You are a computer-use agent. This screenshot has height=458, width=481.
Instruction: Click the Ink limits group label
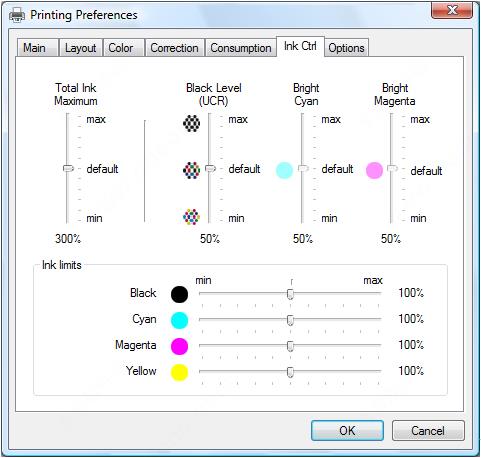62,265
